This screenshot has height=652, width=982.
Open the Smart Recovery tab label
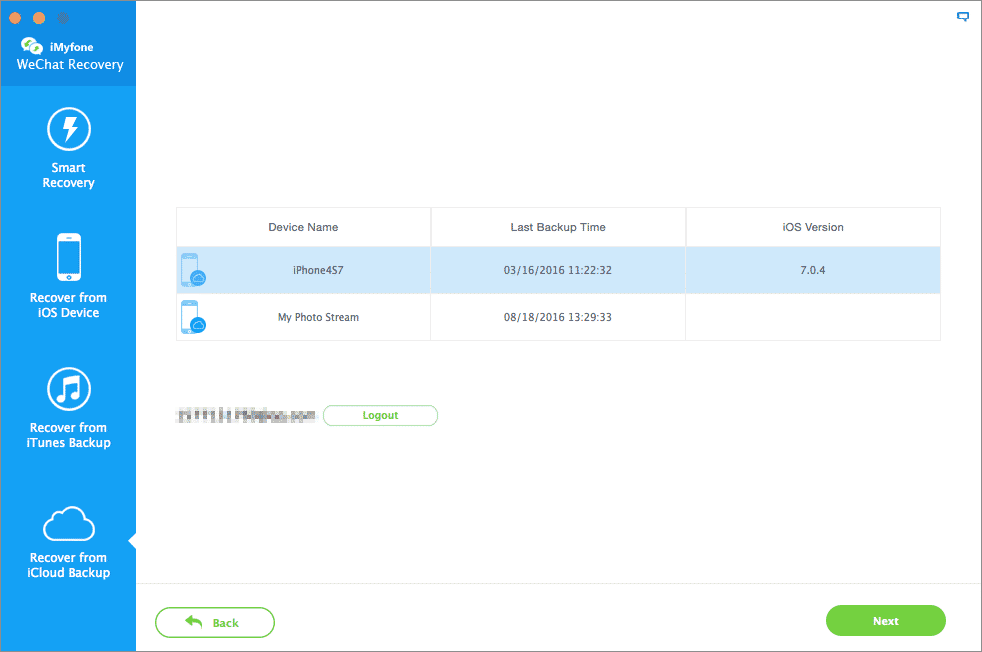69,175
